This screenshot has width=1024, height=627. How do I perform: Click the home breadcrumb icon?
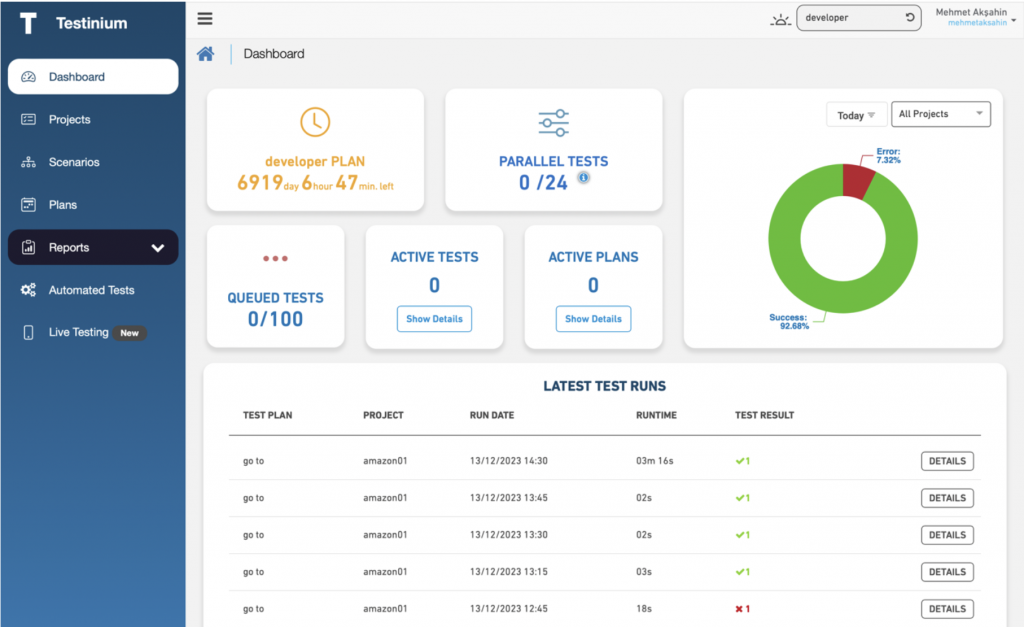pos(205,54)
